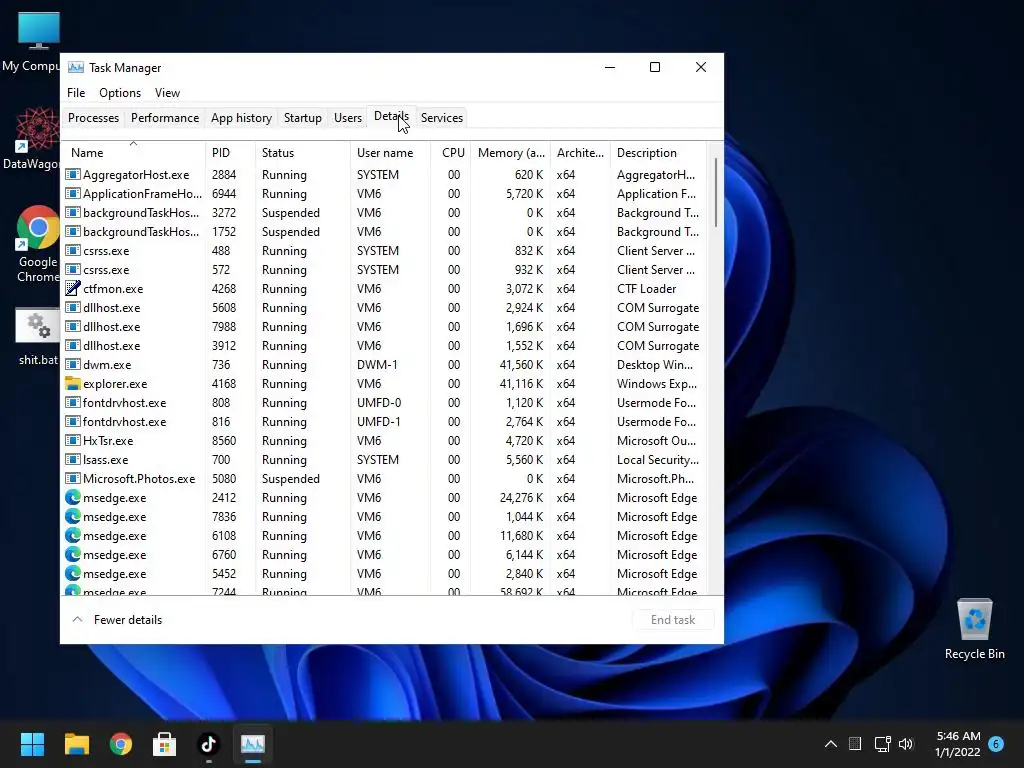Click the DWM-1 user name cell

coord(377,364)
